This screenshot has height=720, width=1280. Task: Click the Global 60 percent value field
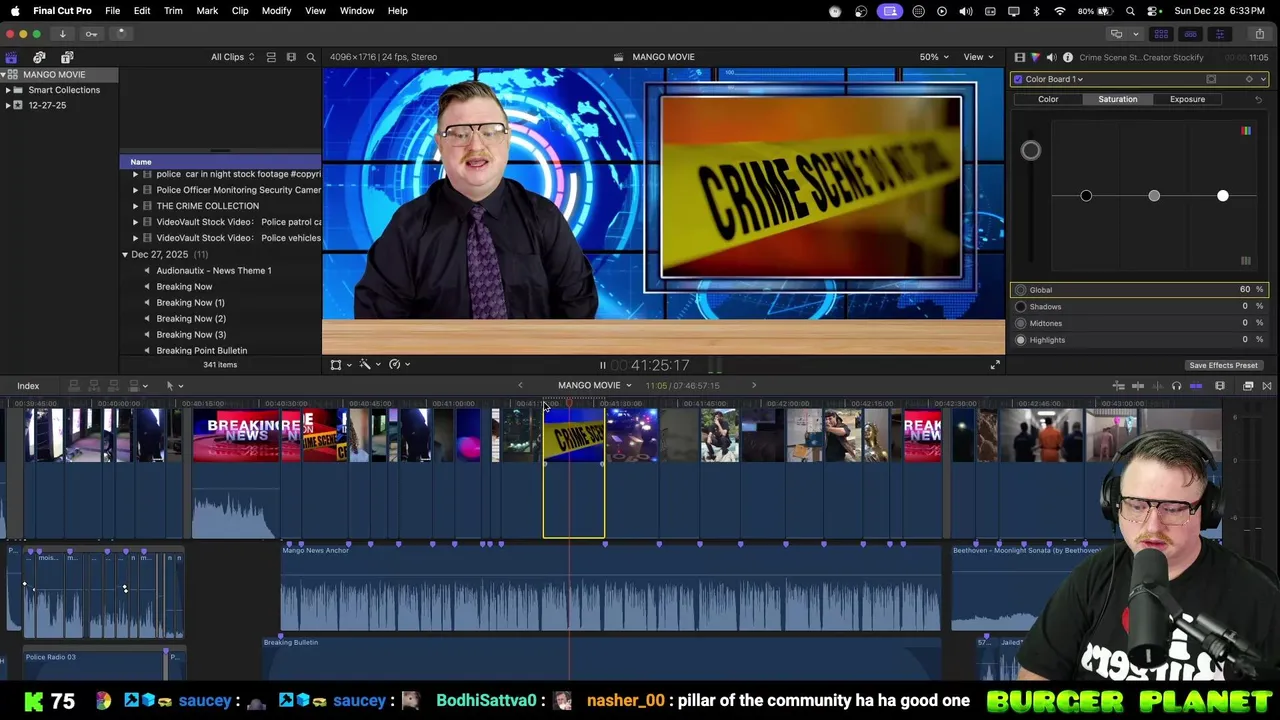(x=1245, y=290)
